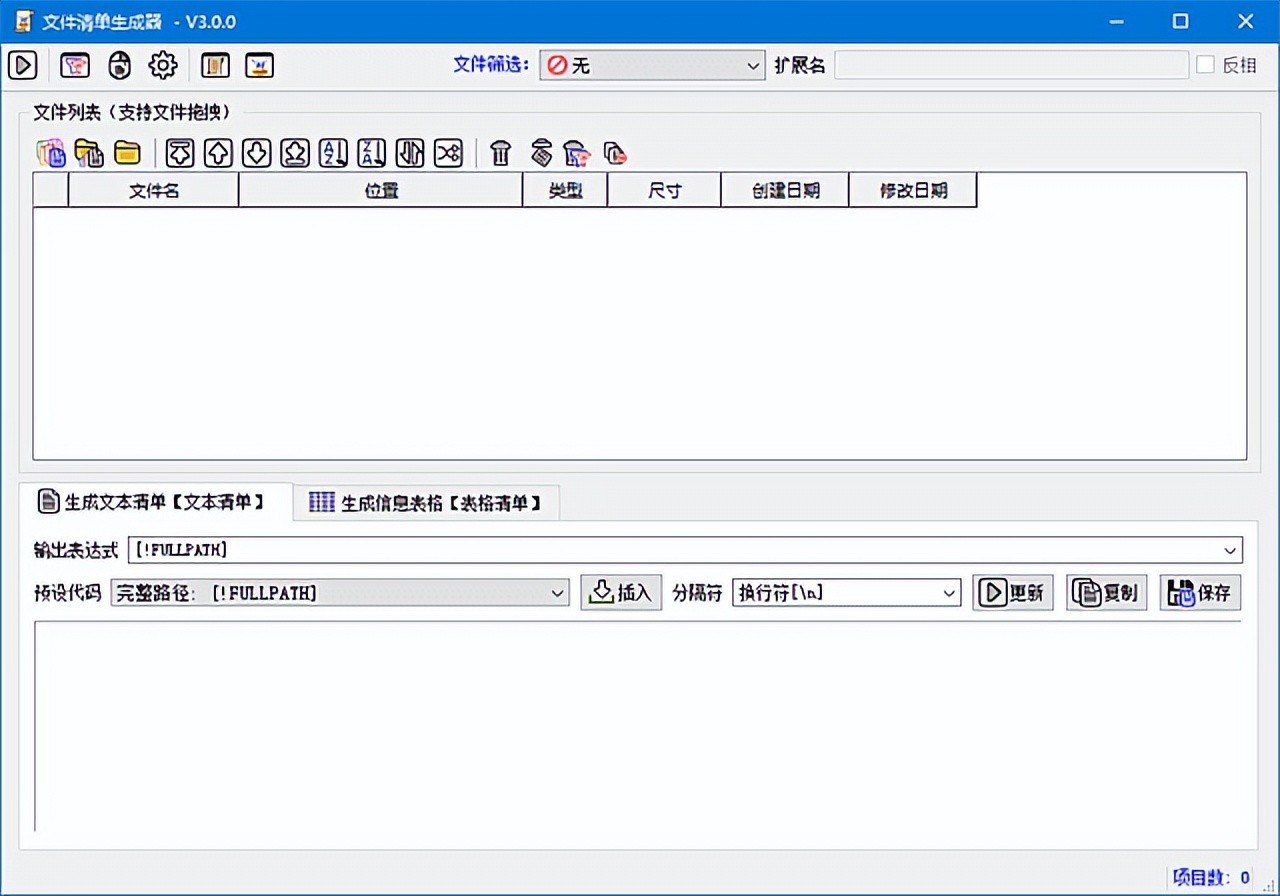This screenshot has height=896, width=1280.
Task: Expand the 输出表达式 combo box arrow
Action: (1230, 550)
